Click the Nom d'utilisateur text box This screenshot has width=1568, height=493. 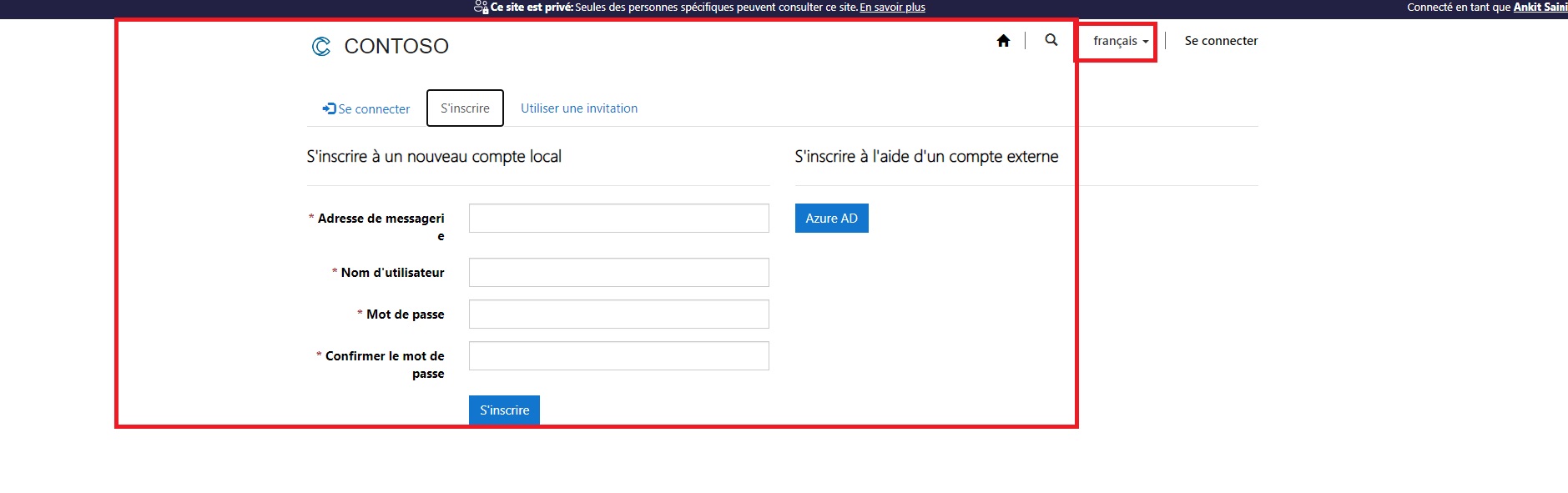(x=618, y=273)
